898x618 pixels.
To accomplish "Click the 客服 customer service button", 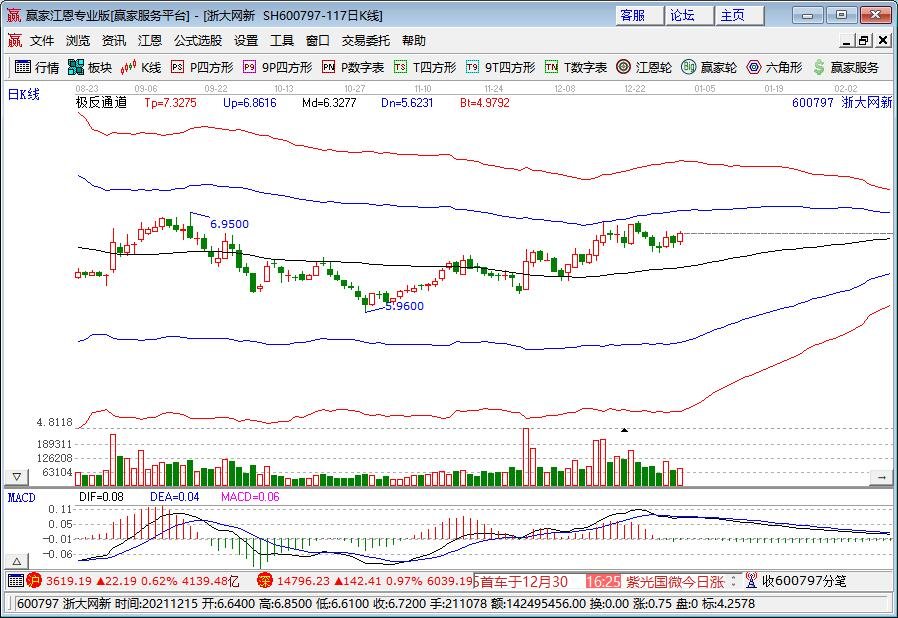I will (x=640, y=15).
